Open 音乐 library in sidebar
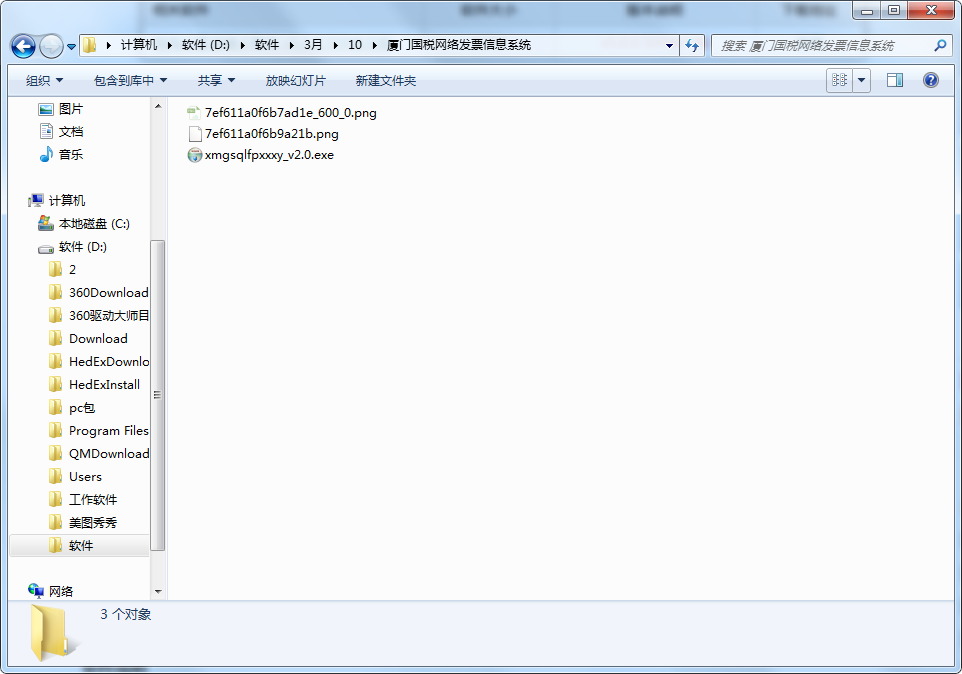 pos(71,155)
